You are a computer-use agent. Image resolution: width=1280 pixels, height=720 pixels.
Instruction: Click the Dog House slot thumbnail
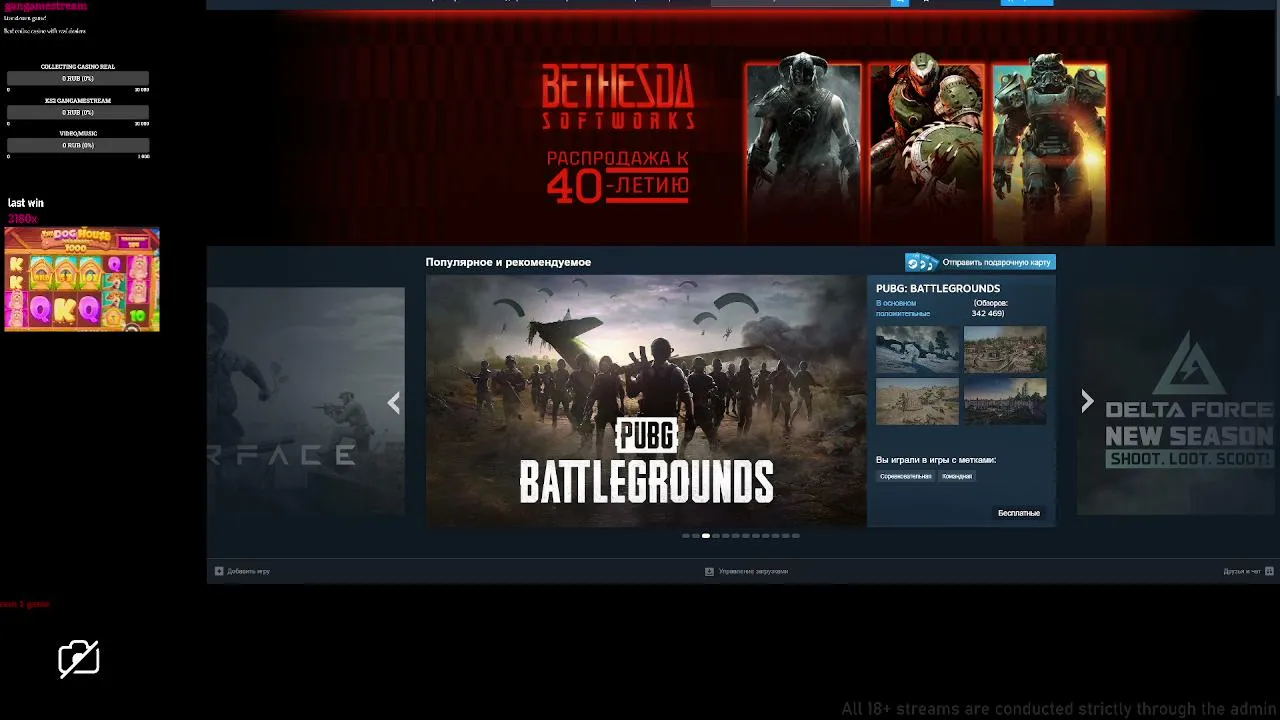(x=82, y=279)
